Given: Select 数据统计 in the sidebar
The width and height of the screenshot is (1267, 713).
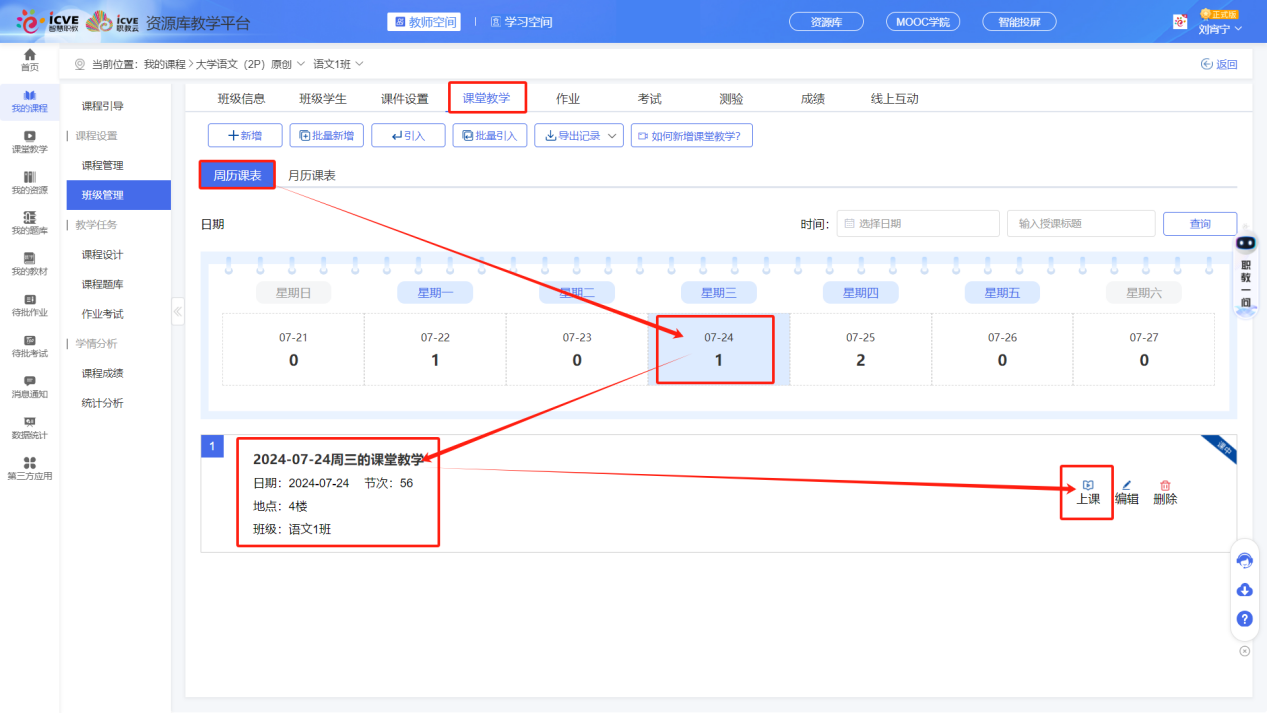Looking at the screenshot, I should point(29,428).
